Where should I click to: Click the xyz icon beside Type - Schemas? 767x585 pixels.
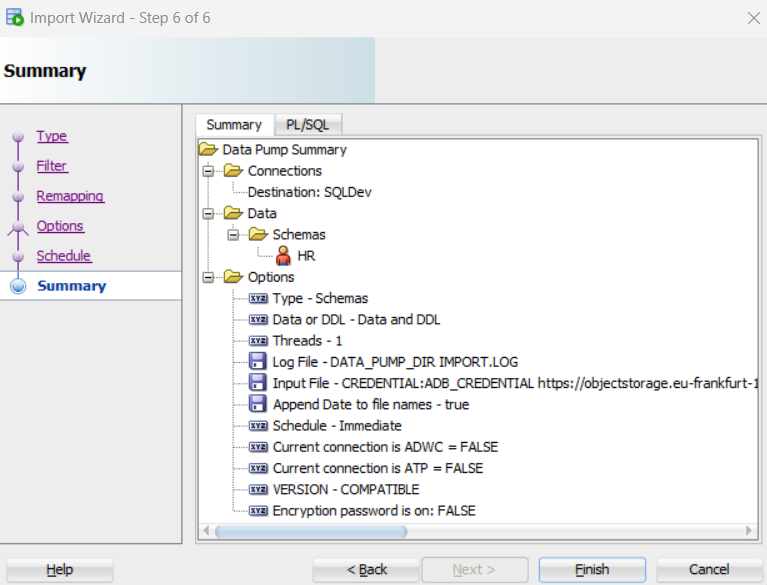[258, 298]
